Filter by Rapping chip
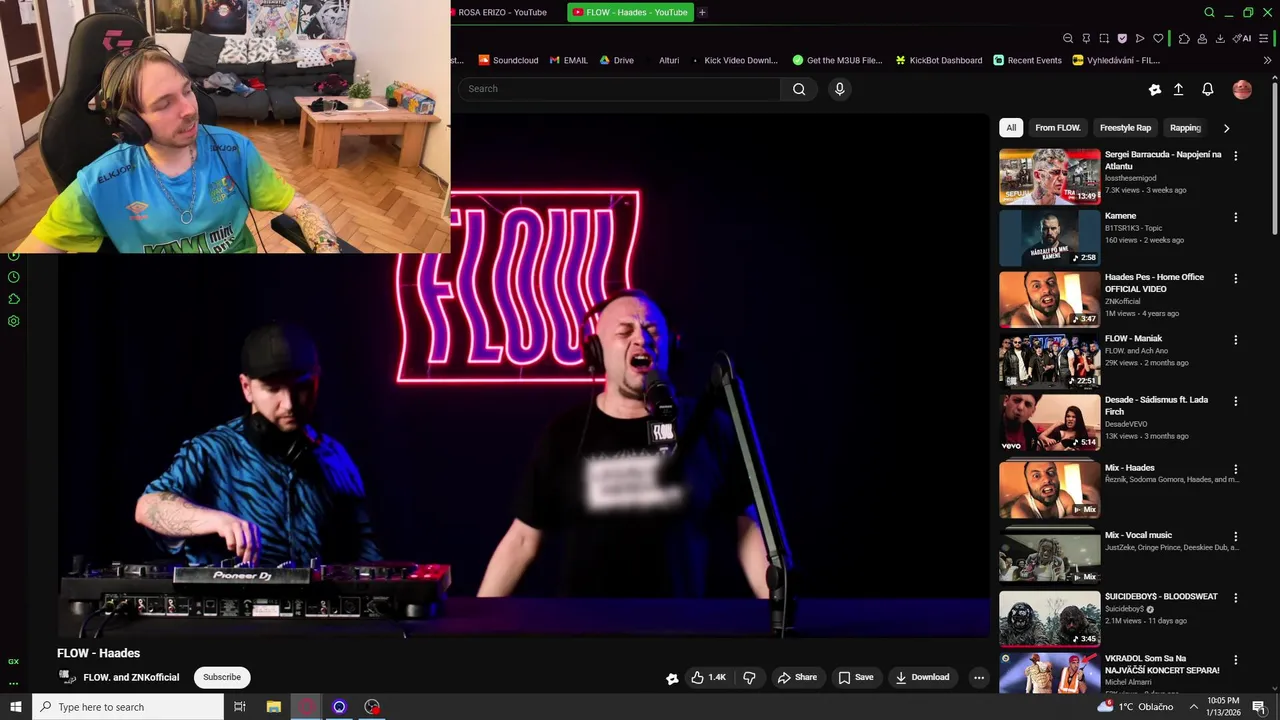 coord(1185,128)
